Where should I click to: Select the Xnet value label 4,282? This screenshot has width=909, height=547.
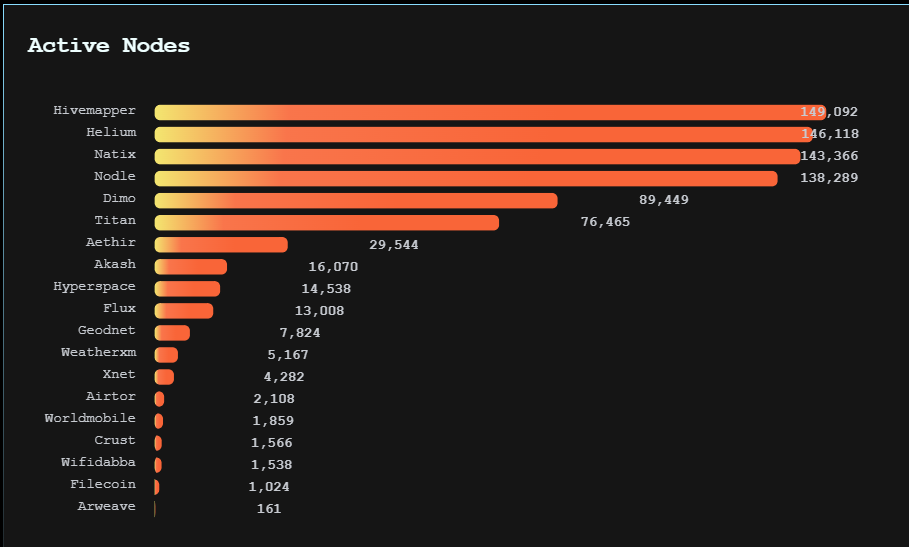coord(283,377)
